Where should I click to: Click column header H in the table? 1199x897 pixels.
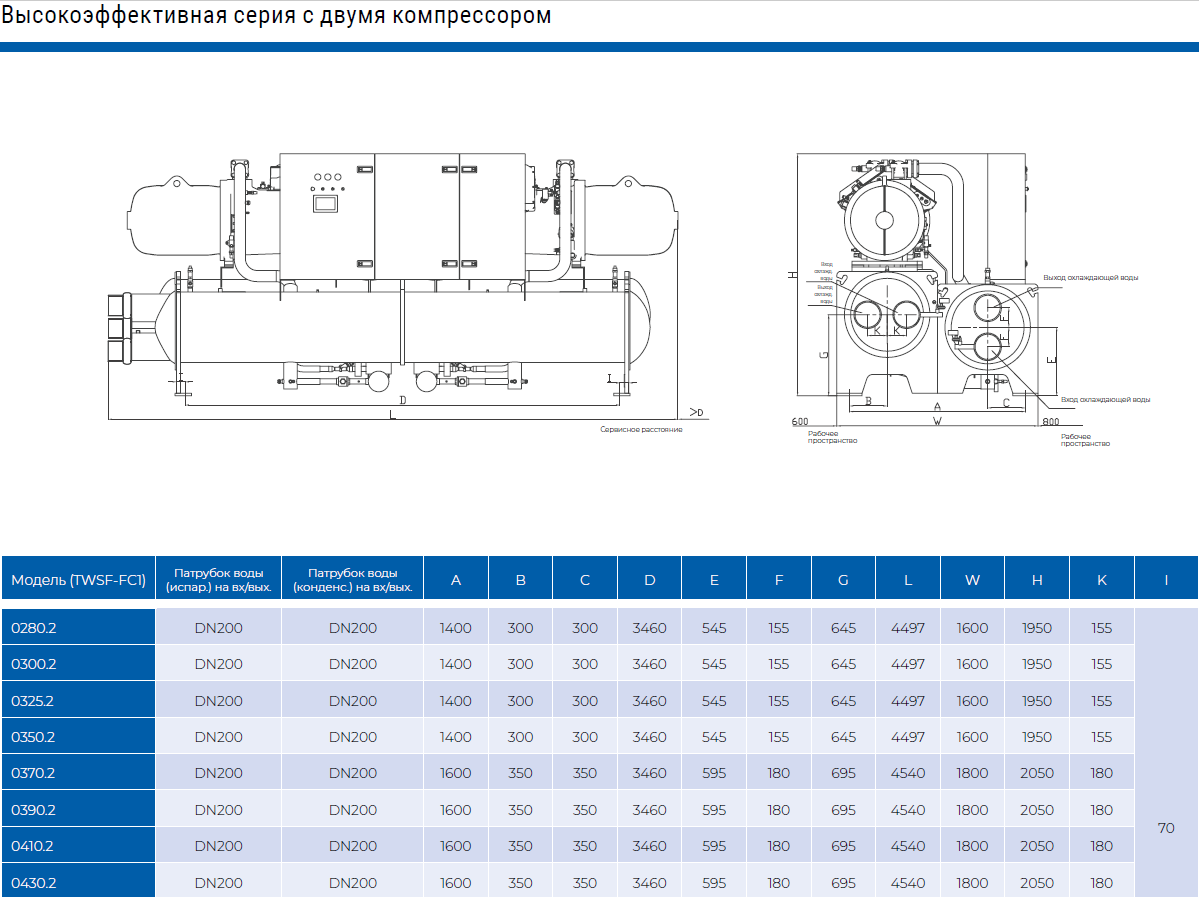tap(1037, 580)
